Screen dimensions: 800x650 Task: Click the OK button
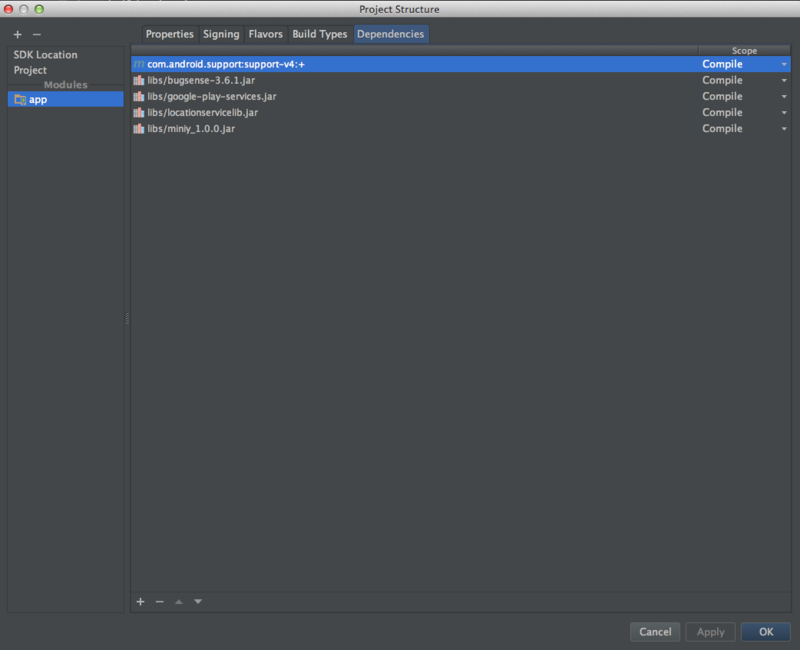765,632
